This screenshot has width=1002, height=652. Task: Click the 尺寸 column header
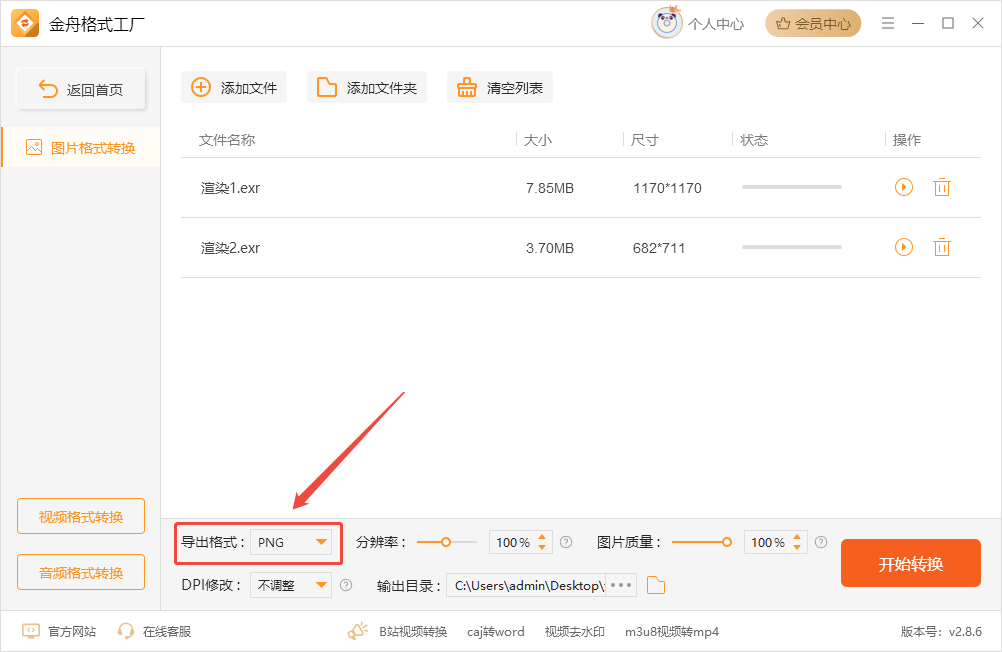pyautogui.click(x=644, y=140)
